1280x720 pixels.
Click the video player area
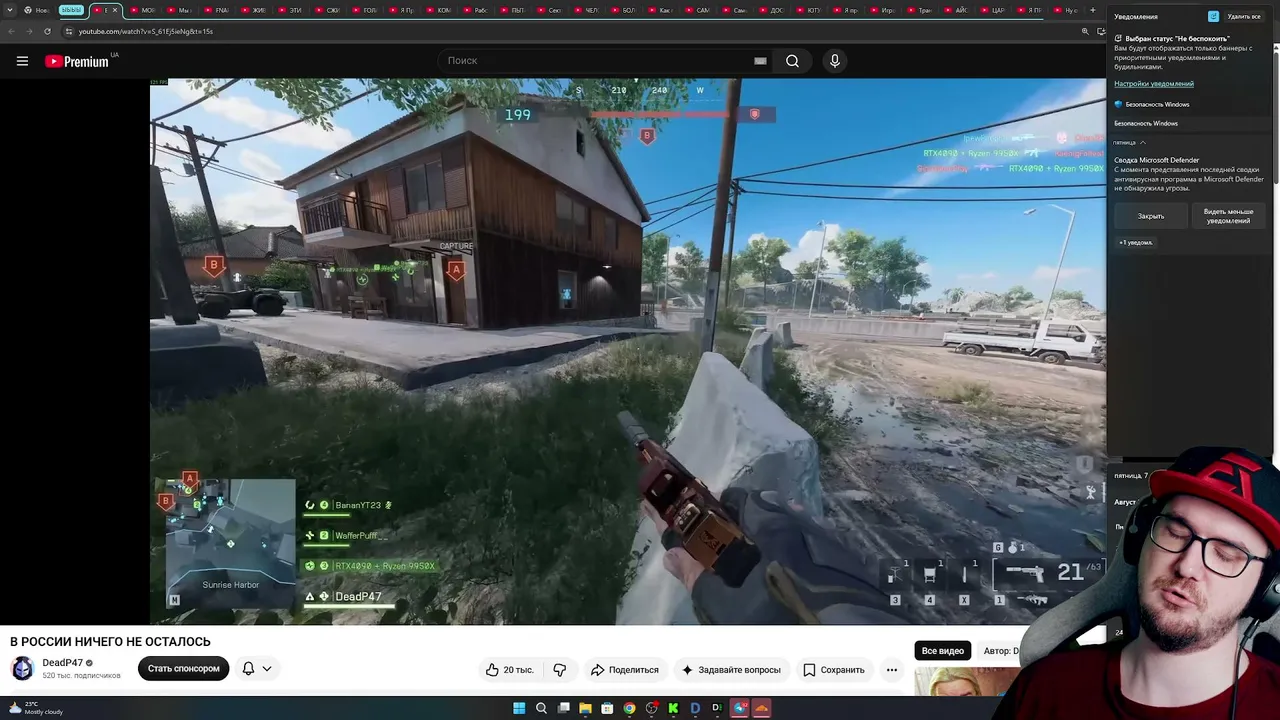point(628,352)
